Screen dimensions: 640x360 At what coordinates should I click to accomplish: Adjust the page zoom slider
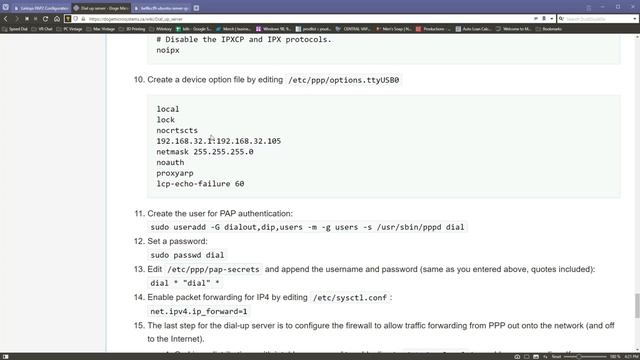click(x=584, y=357)
